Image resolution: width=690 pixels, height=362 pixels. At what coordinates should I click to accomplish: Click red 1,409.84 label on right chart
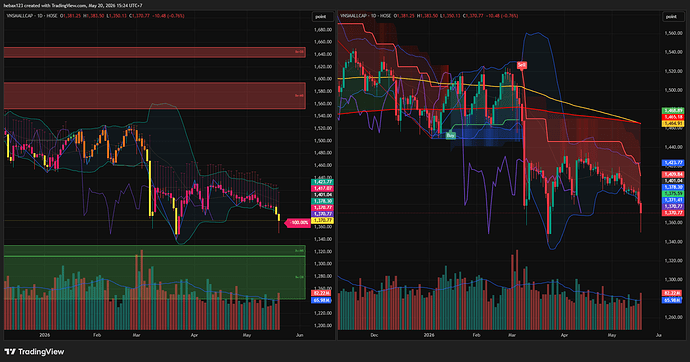[x=673, y=175]
